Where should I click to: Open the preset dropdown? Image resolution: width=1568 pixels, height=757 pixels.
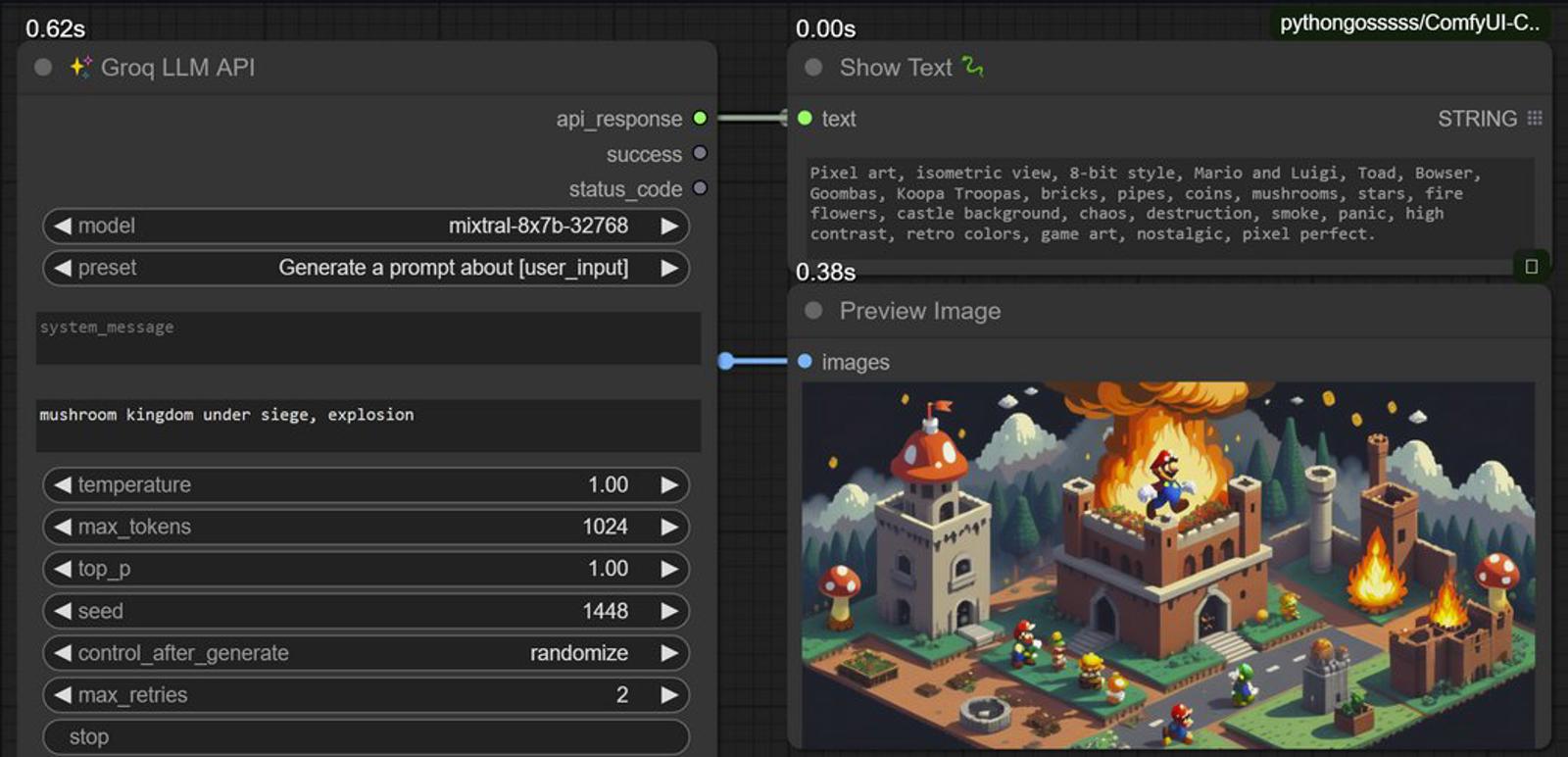click(x=366, y=268)
